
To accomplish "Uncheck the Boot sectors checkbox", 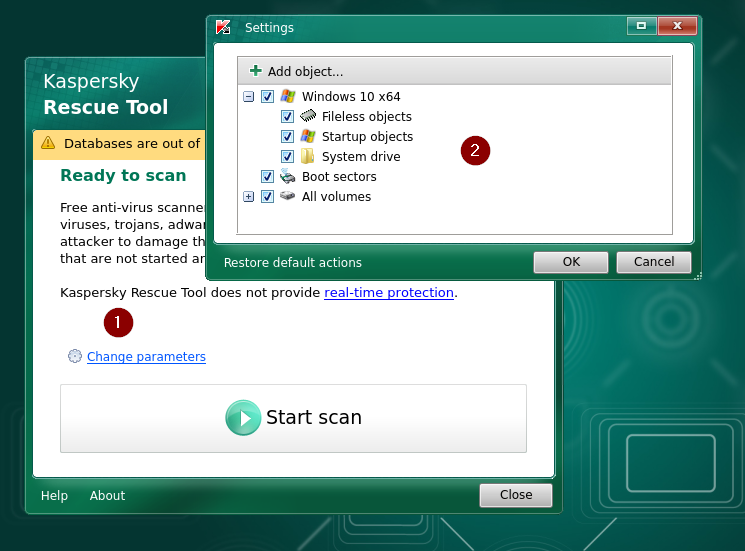I will coord(267,177).
